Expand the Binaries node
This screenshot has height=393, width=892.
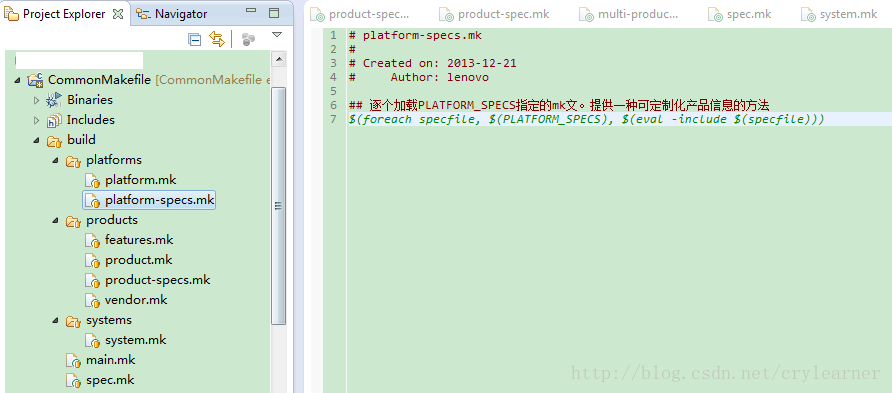click(x=36, y=100)
